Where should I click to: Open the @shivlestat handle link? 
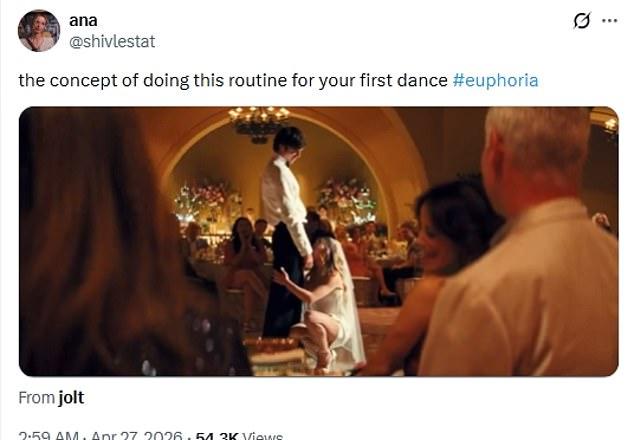[112, 41]
